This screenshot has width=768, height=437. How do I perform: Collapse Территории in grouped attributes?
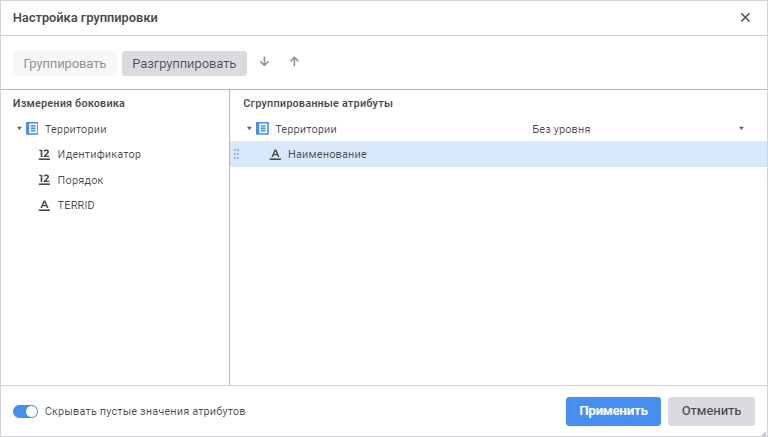pos(249,129)
